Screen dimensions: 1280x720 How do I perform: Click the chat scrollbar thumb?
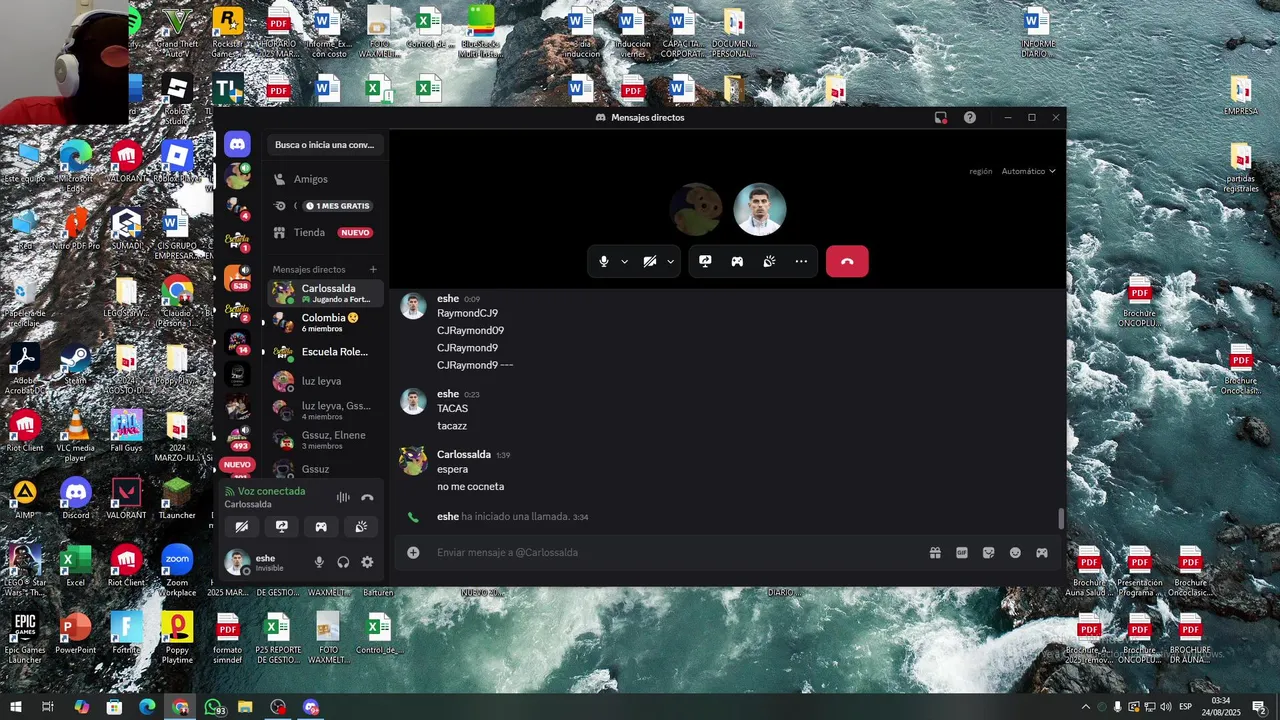point(1061,519)
